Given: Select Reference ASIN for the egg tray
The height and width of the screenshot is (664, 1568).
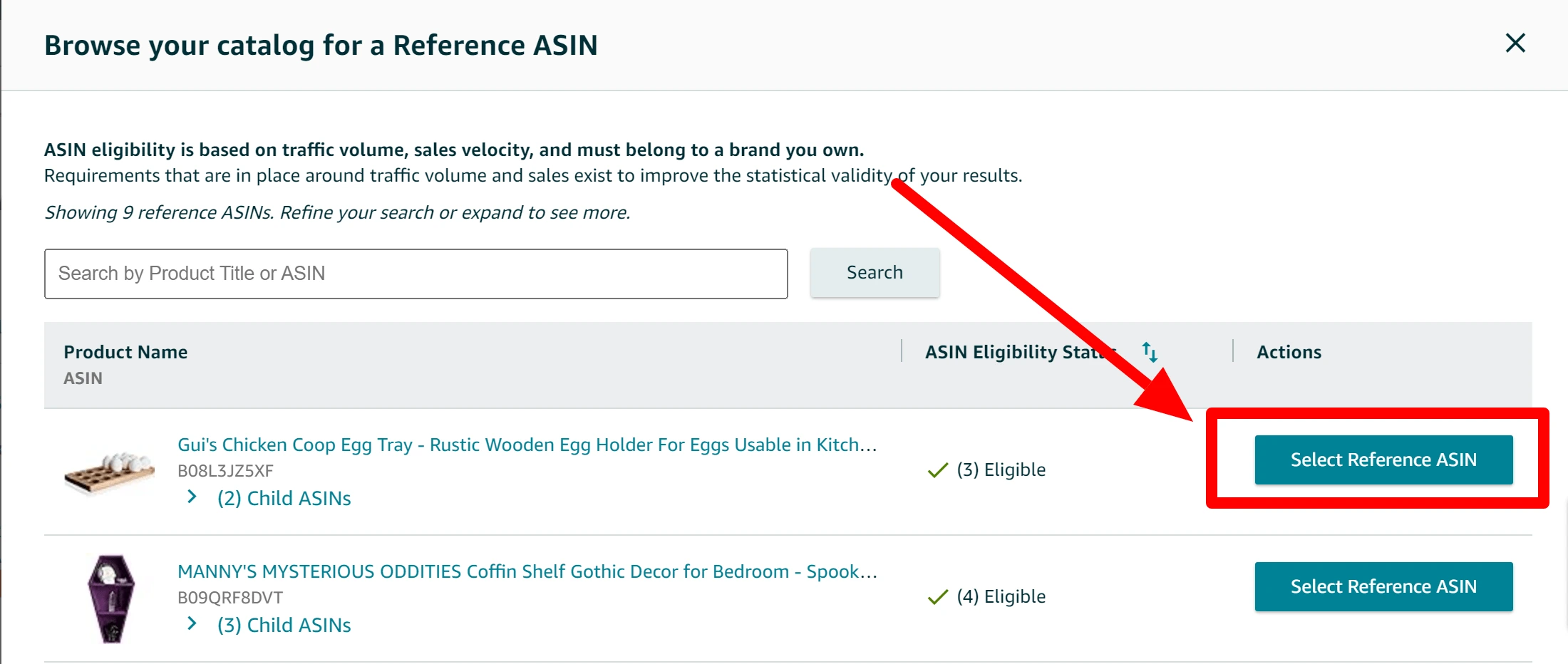Looking at the screenshot, I should (1383, 460).
